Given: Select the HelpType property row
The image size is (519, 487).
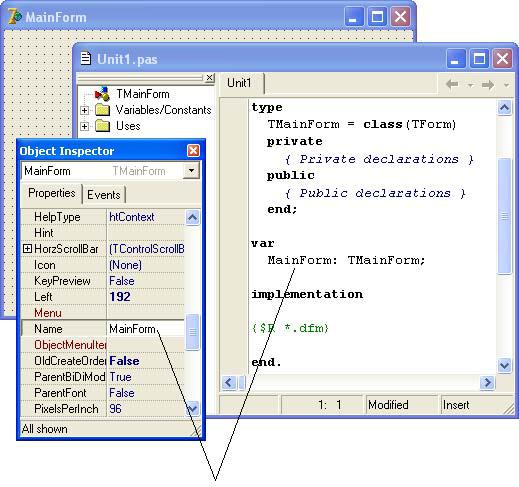Looking at the screenshot, I should [103, 217].
